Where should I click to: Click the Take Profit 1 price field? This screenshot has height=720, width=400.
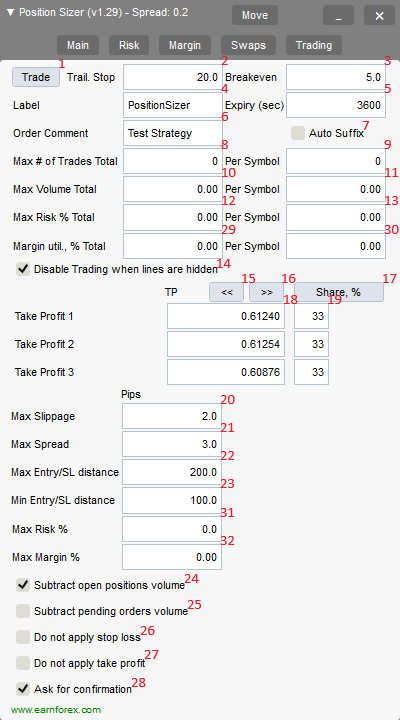pos(226,316)
